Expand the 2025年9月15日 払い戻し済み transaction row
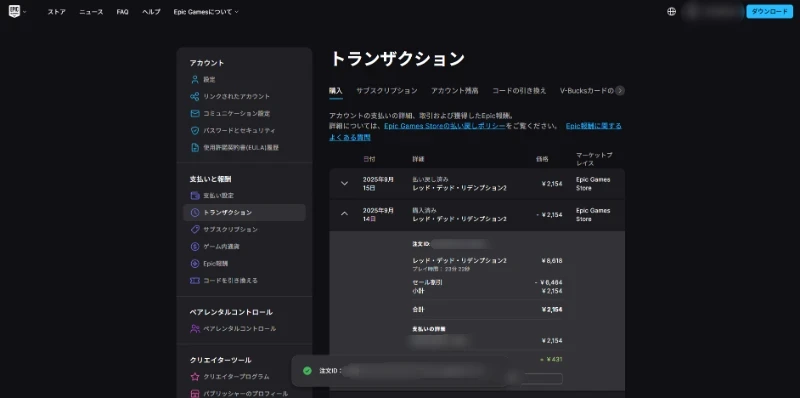This screenshot has width=800, height=398. (344, 184)
